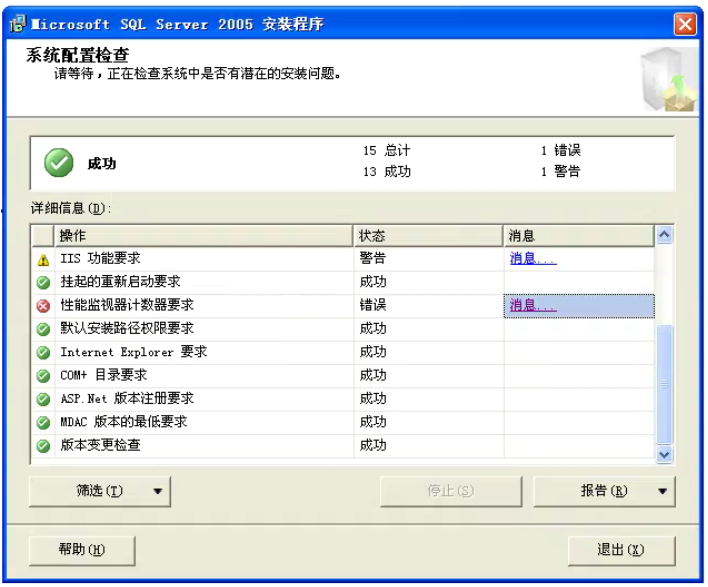Viewport: 708px width, 587px height.
Task: Click the details list scroll up arrow
Action: (664, 235)
